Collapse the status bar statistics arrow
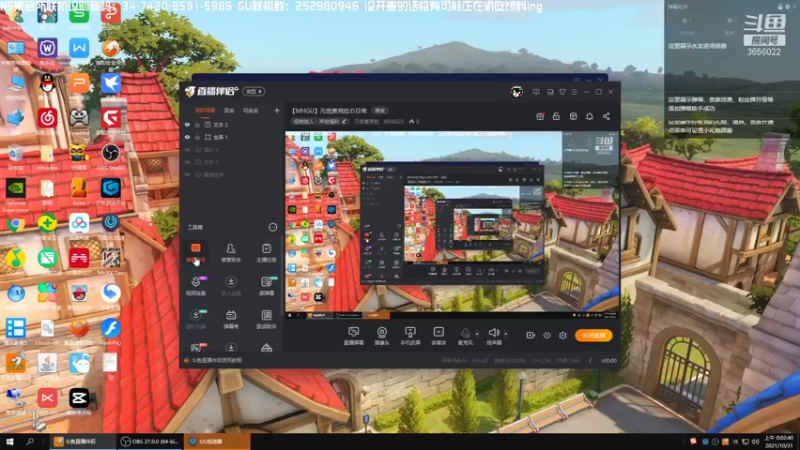This screenshot has width=800, height=450. pyautogui.click(x=590, y=361)
